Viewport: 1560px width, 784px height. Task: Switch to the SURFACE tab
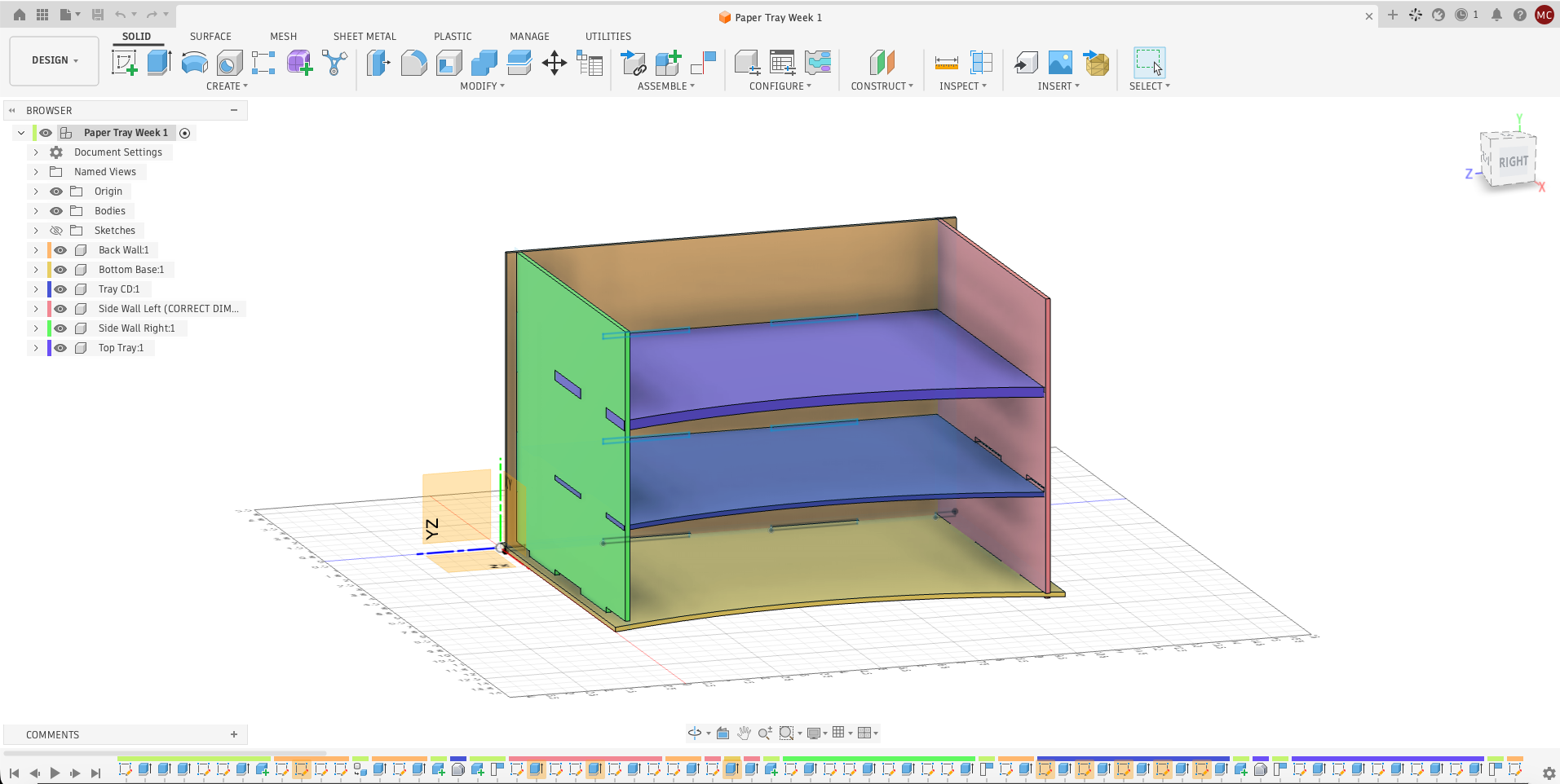point(210,36)
